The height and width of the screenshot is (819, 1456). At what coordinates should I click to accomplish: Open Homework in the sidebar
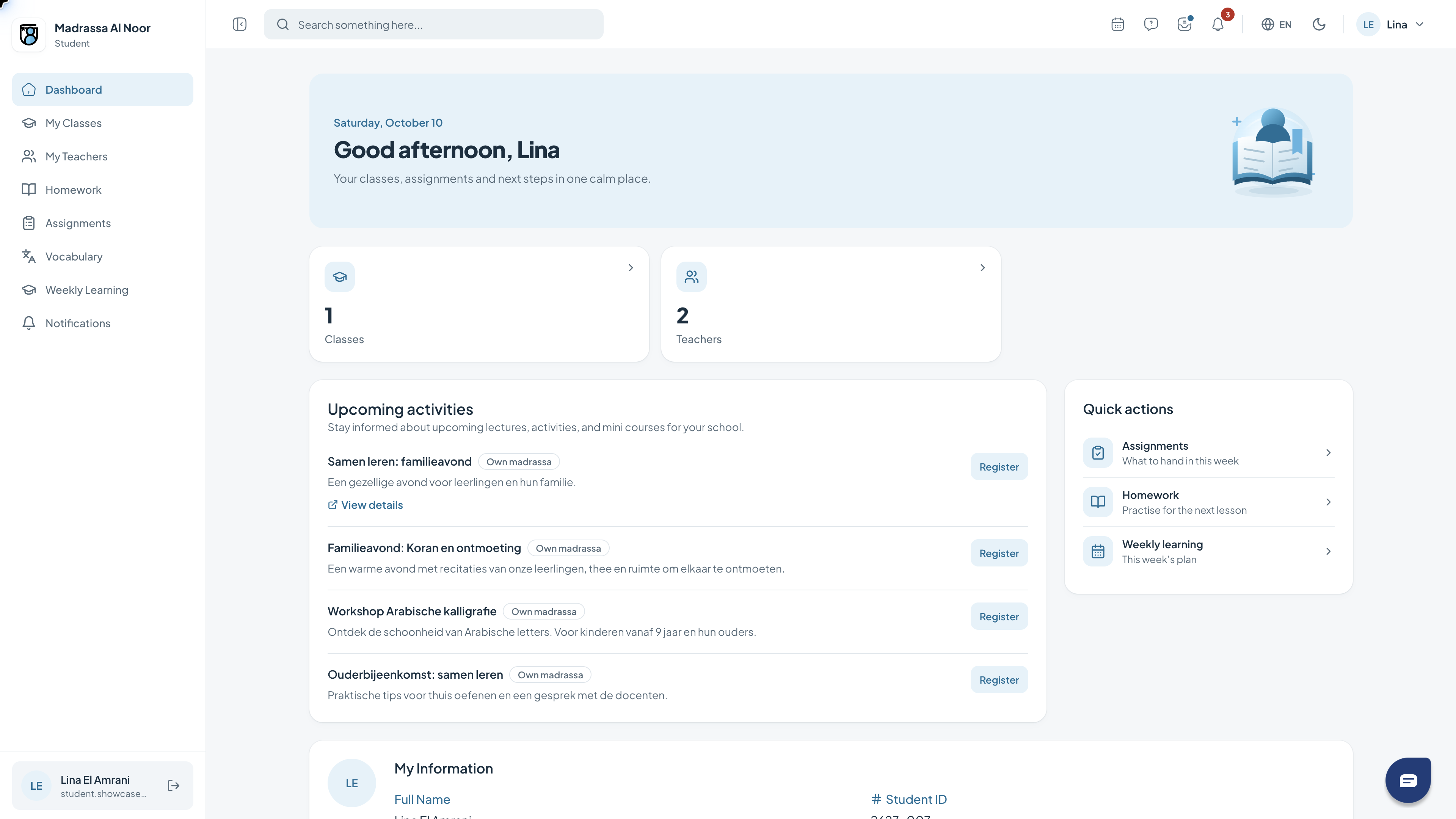(x=102, y=189)
